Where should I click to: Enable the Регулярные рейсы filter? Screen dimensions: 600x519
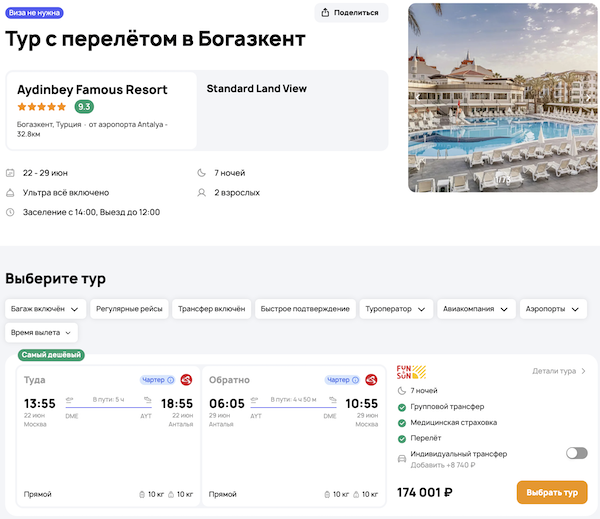[130, 309]
